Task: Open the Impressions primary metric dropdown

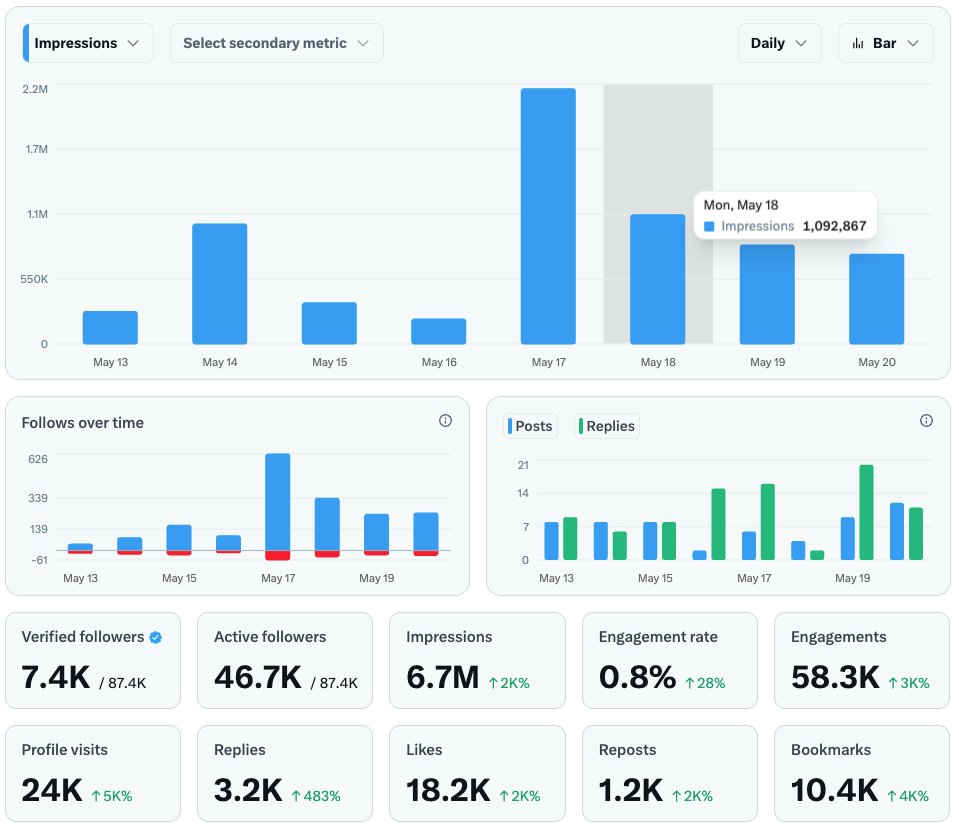Action: pyautogui.click(x=88, y=43)
